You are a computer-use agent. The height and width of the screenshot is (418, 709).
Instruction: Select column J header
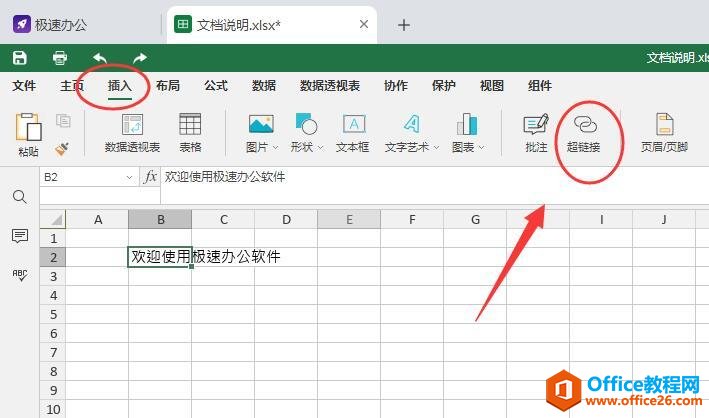pyautogui.click(x=664, y=219)
